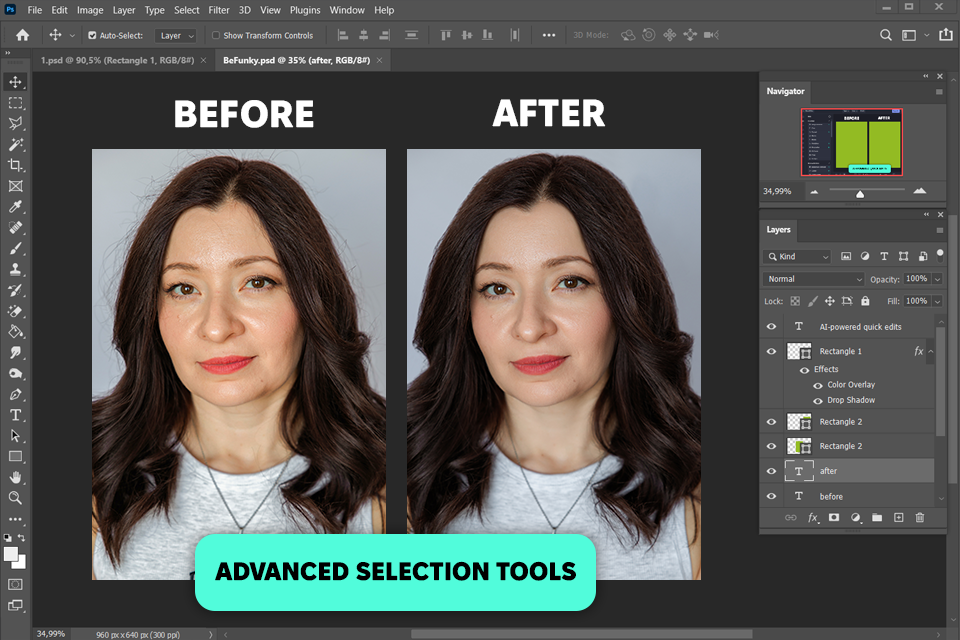Image resolution: width=960 pixels, height=640 pixels.
Task: Select the Frame tool
Action: 15,186
